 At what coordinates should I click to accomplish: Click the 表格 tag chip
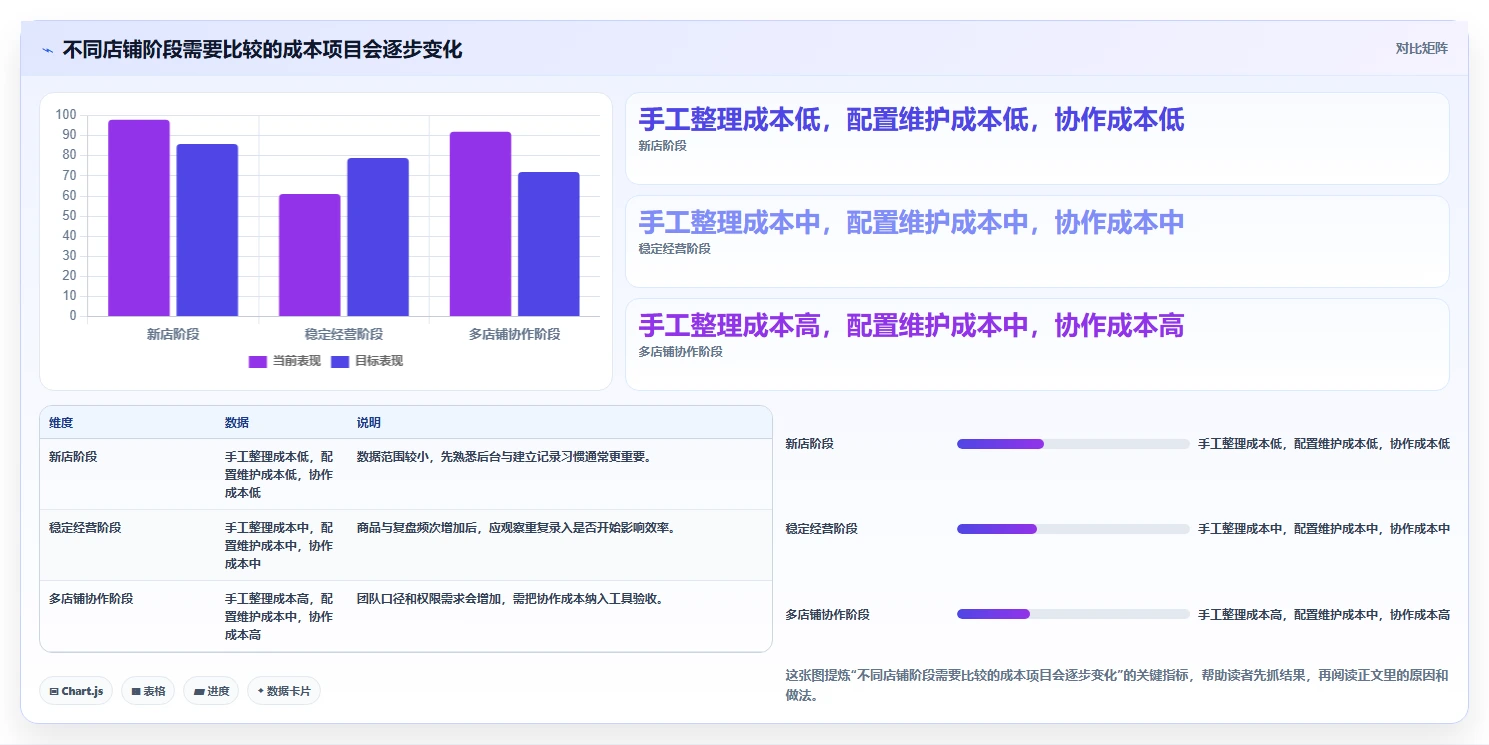pos(148,691)
